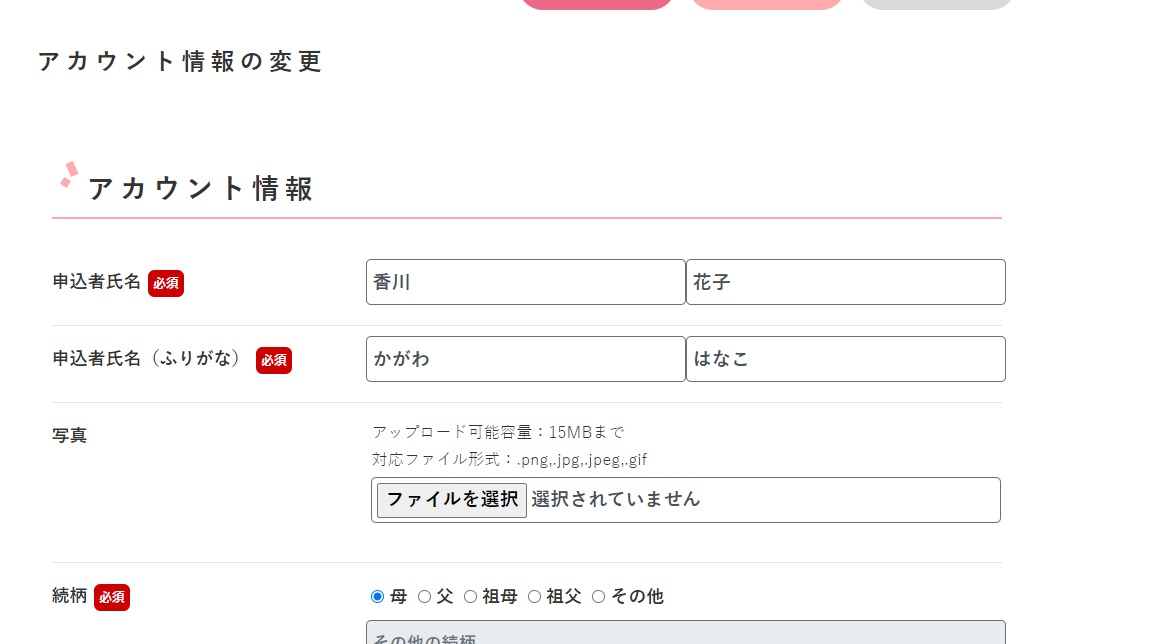Screen dimensions: 1155x644
Task: Focus the furigana field containing かがわ
Action: click(x=525, y=359)
